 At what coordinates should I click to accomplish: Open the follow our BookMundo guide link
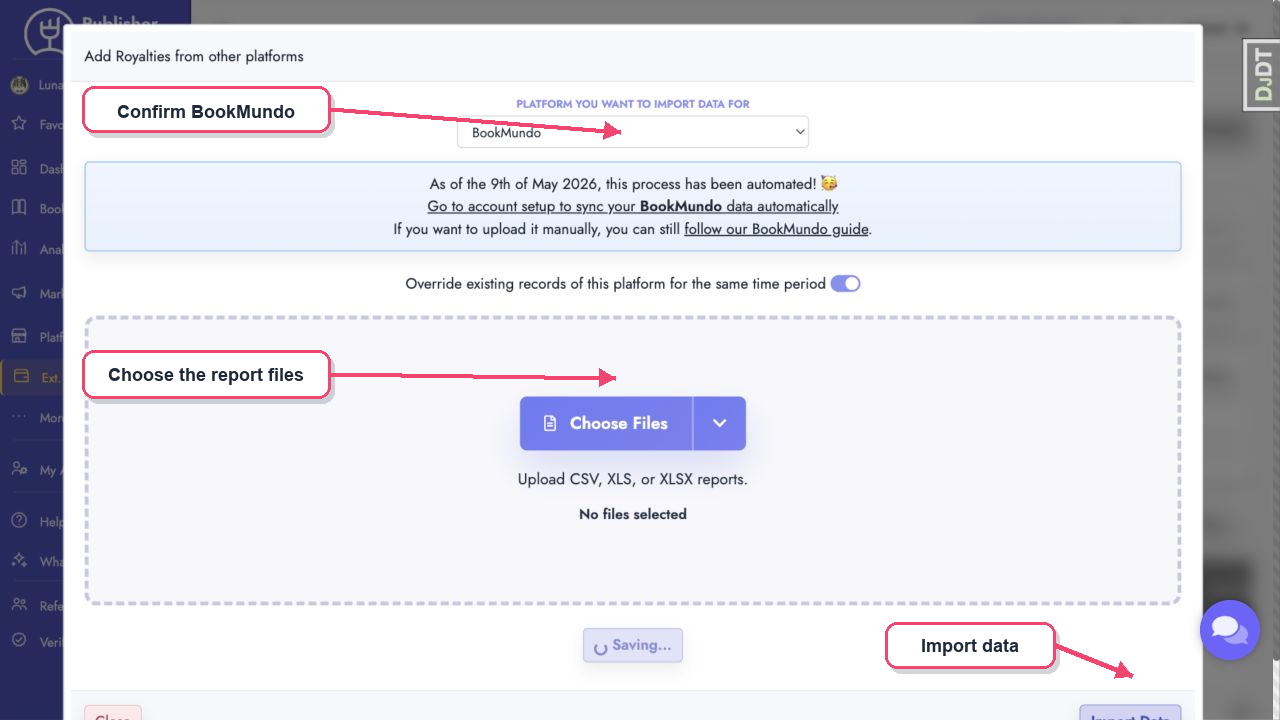[777, 228]
